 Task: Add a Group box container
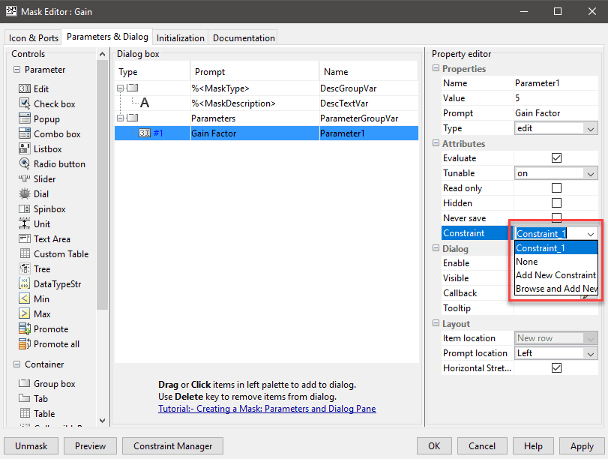click(x=47, y=383)
